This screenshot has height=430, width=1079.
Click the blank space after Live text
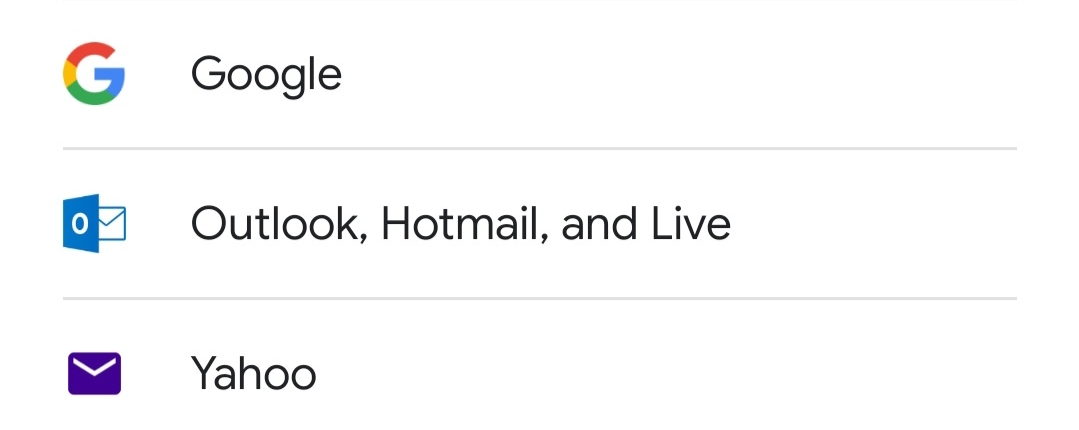[x=874, y=224]
